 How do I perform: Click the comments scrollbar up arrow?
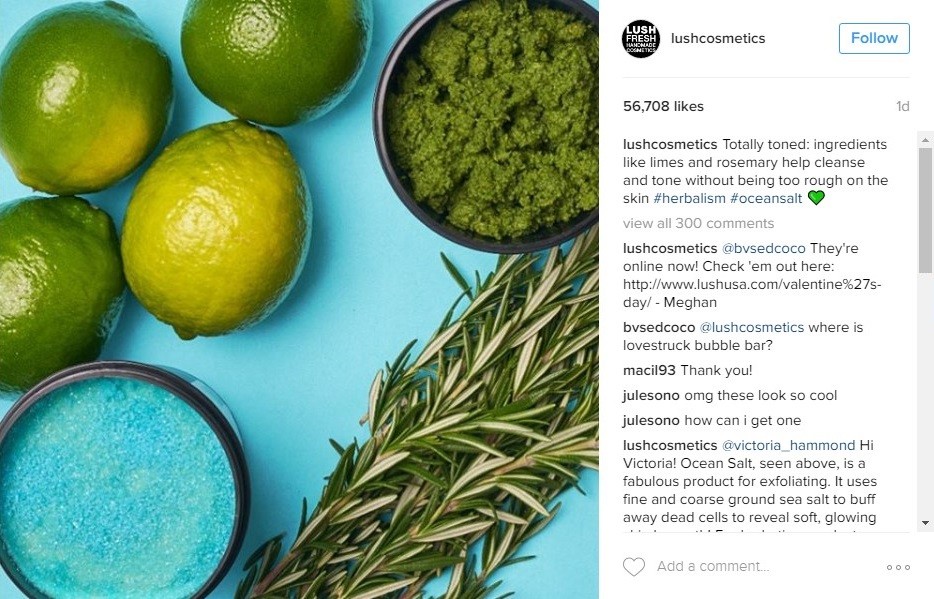pyautogui.click(x=925, y=141)
